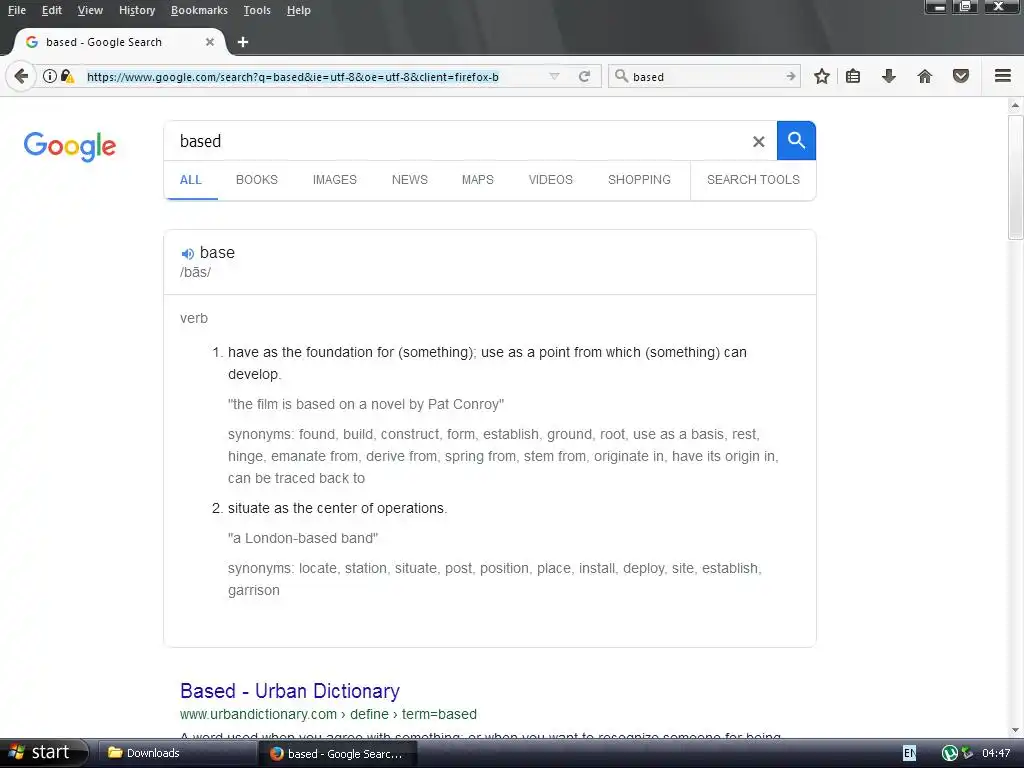Play pronunciation of 'base' via speaker icon

click(x=187, y=253)
